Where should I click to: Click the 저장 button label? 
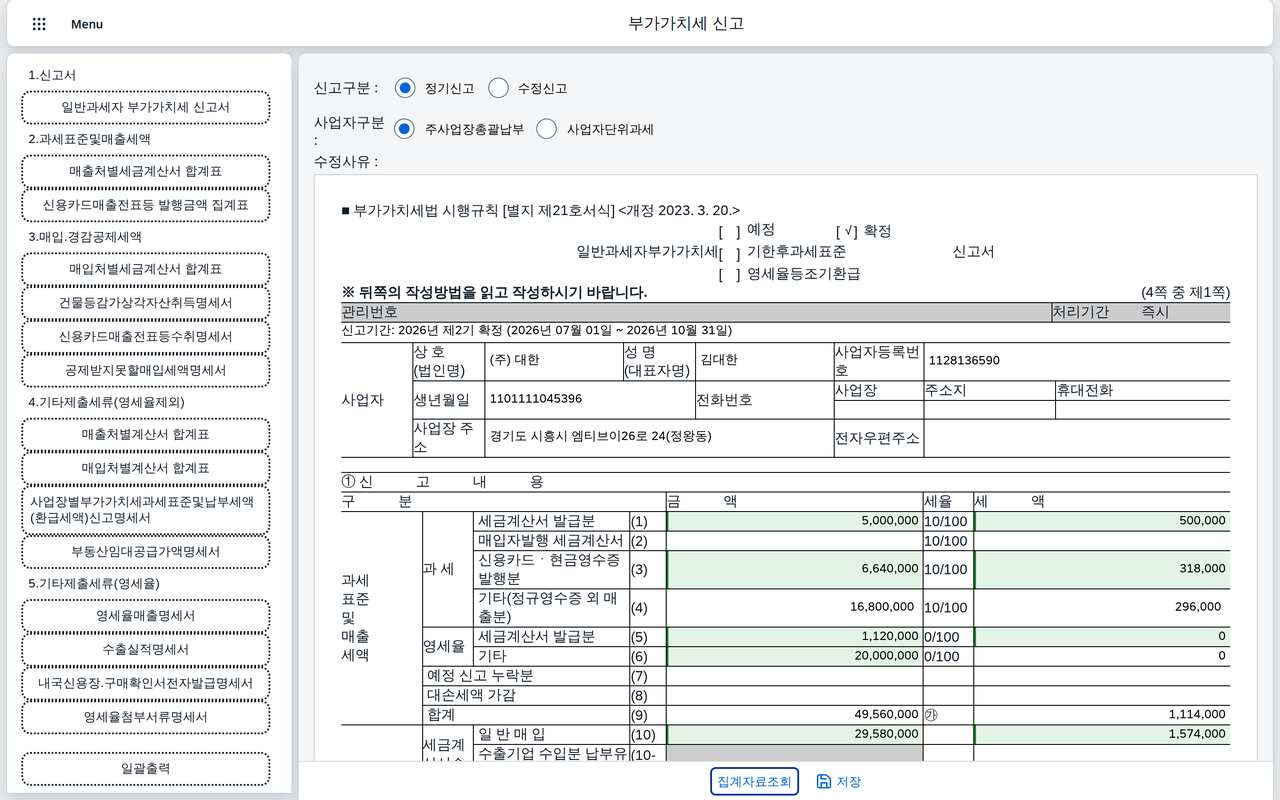[x=849, y=782]
